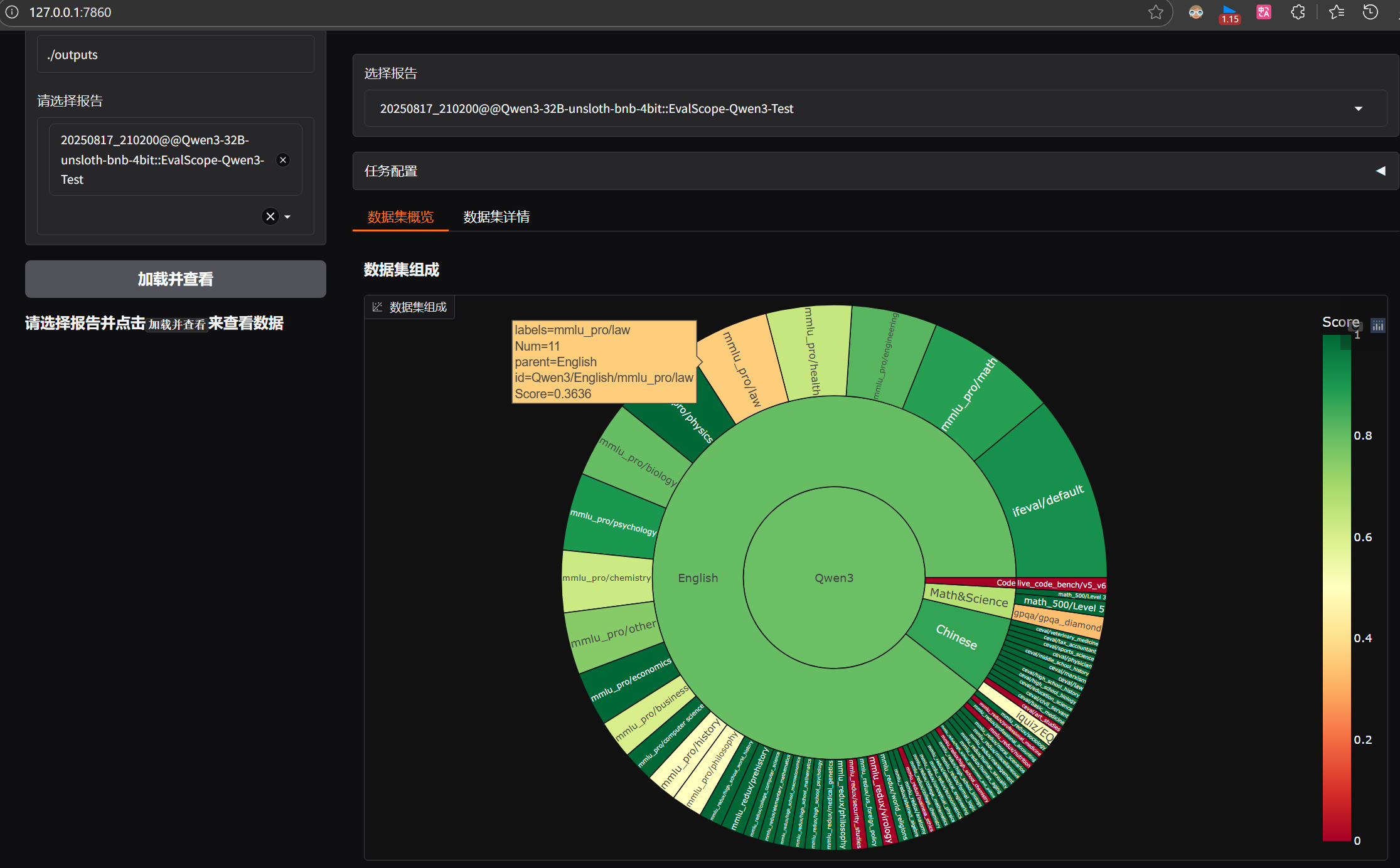
Task: Expand the 任务配置 accordion
Action: point(875,171)
